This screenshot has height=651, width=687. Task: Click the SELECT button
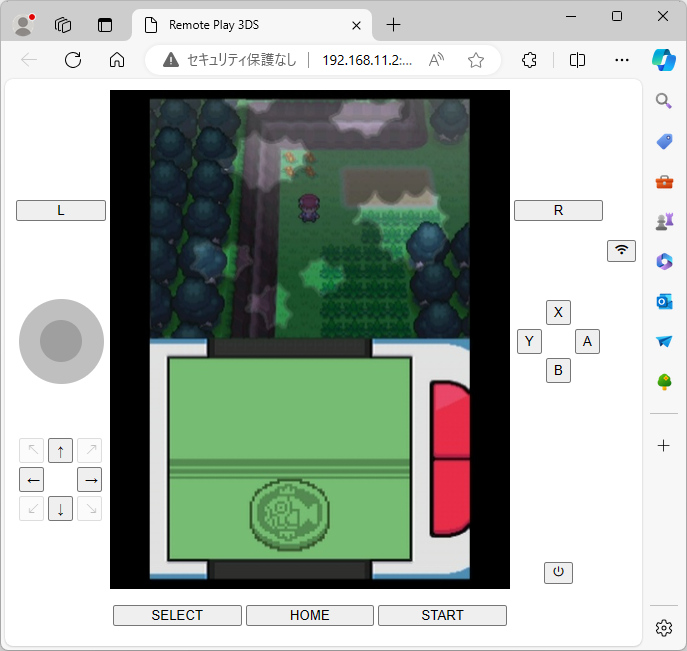point(177,615)
